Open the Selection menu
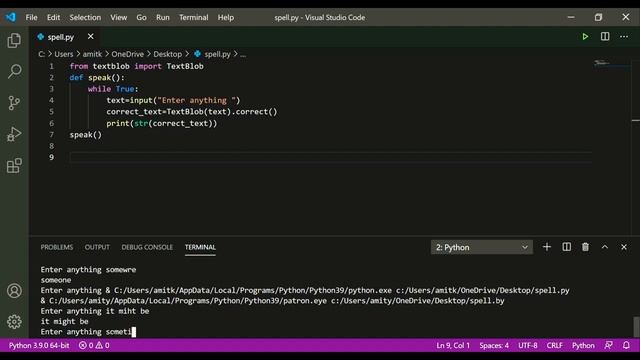The width and height of the screenshot is (640, 360). 85,18
